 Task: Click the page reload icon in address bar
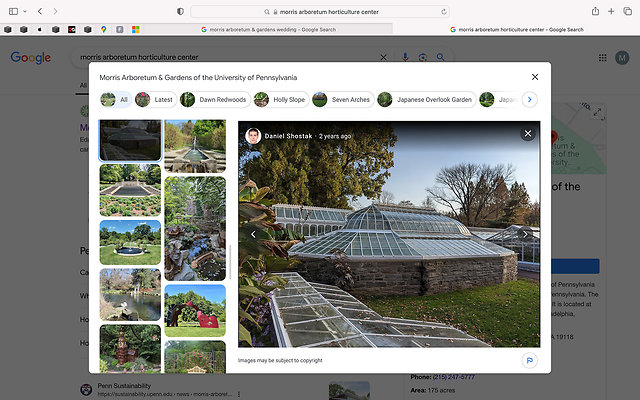point(444,11)
